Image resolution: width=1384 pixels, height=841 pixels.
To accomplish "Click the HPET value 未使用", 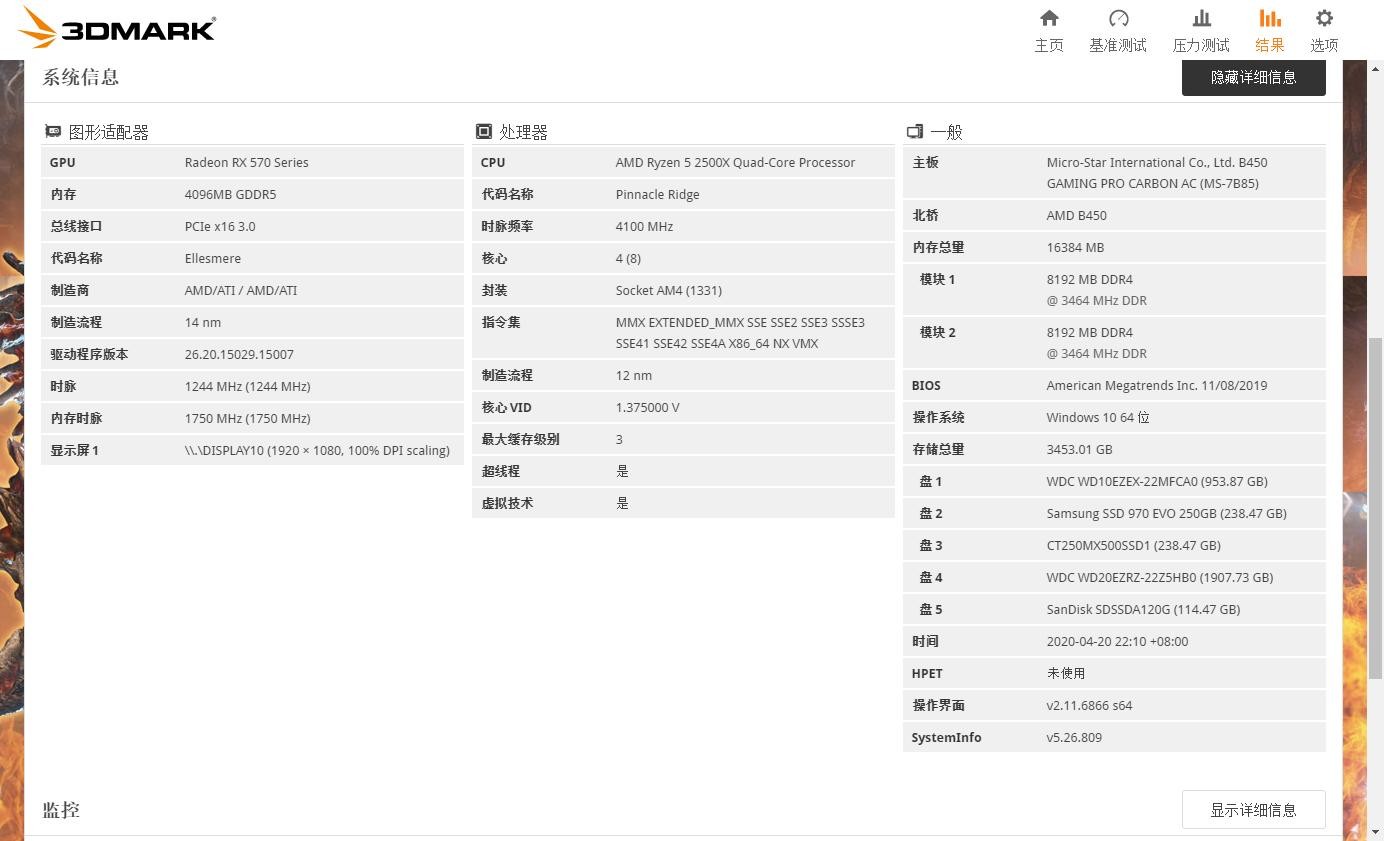I will click(x=1065, y=673).
